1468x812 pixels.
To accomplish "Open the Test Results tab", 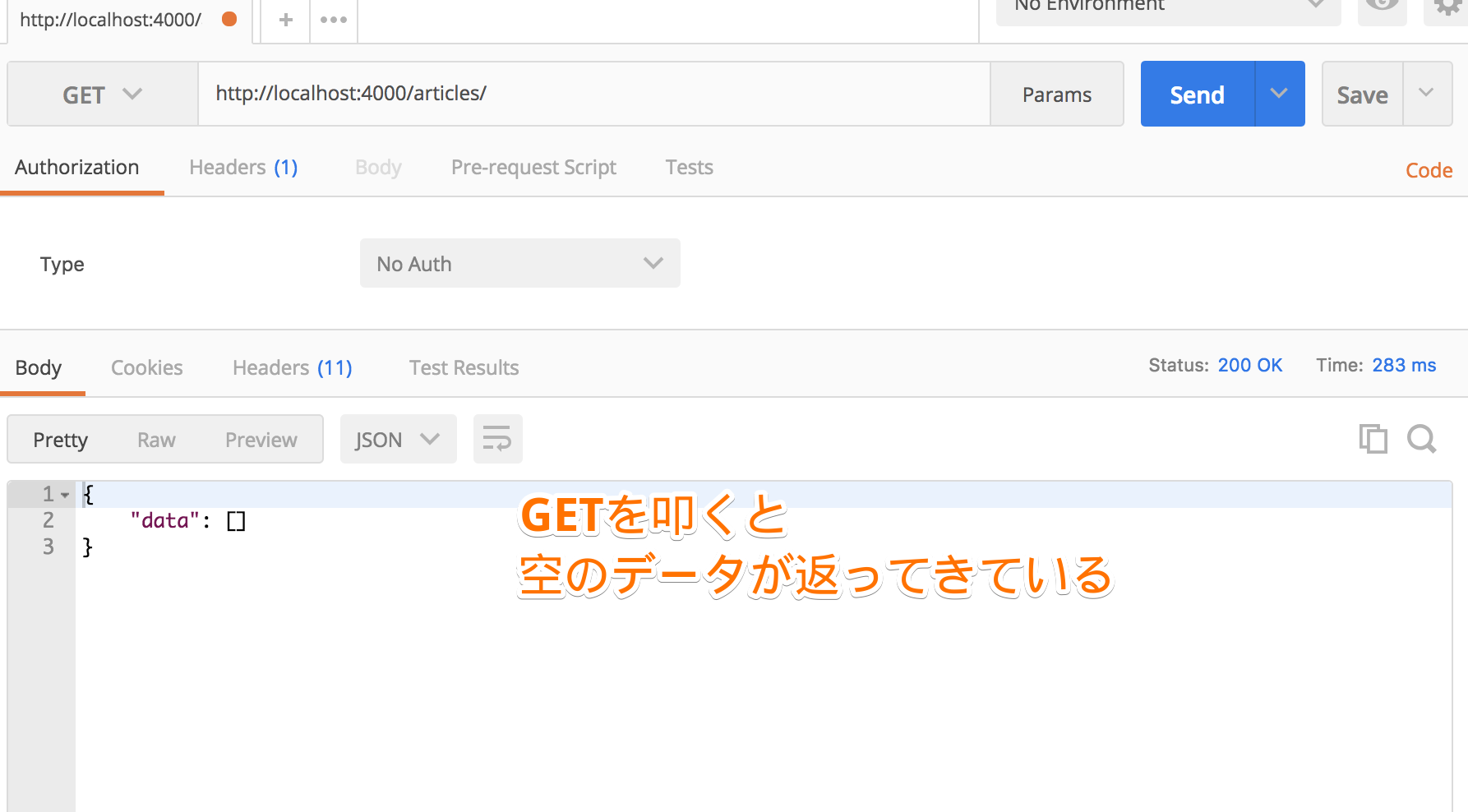I will tap(464, 368).
